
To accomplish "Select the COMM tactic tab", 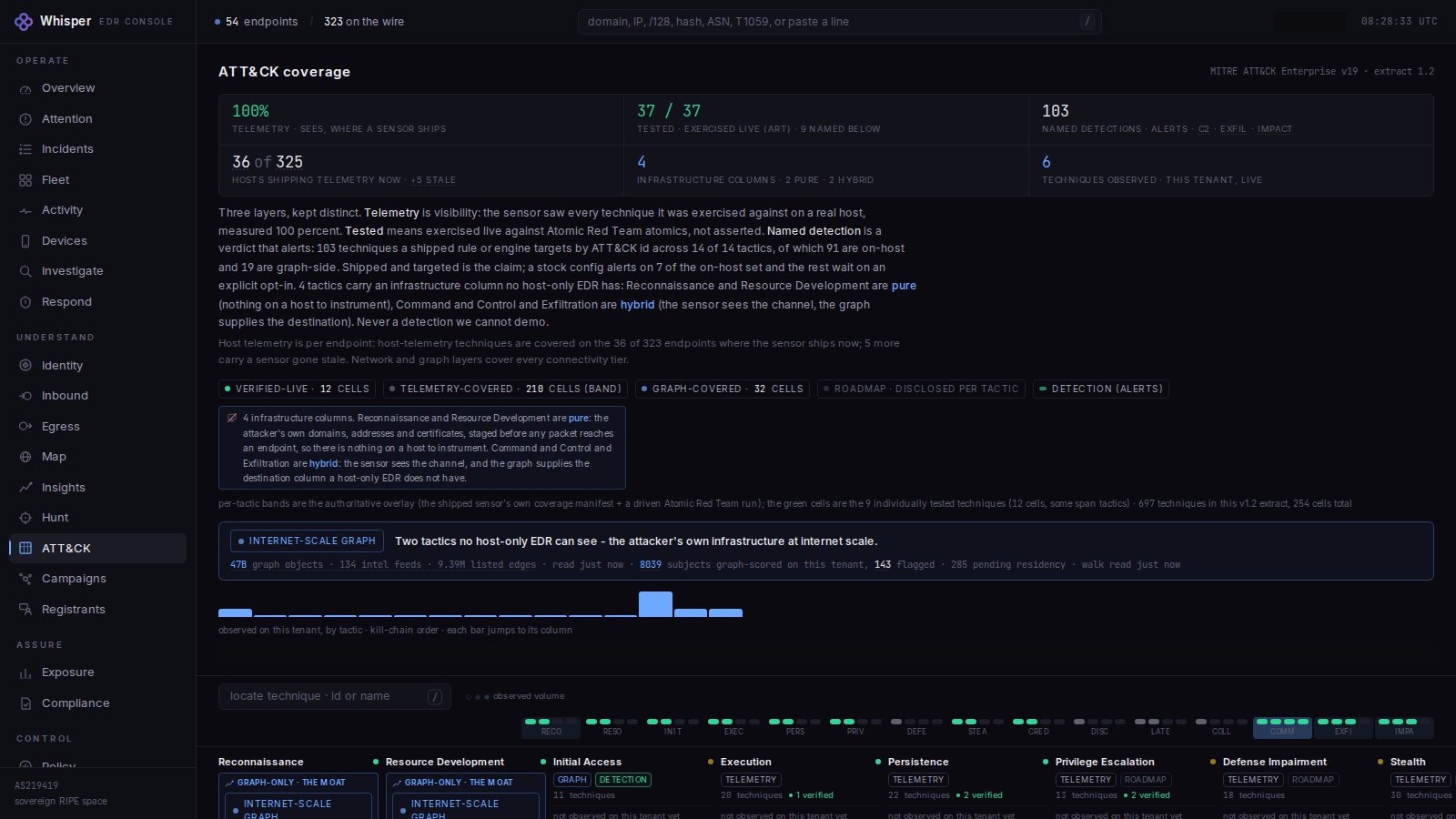I will pyautogui.click(x=1282, y=727).
